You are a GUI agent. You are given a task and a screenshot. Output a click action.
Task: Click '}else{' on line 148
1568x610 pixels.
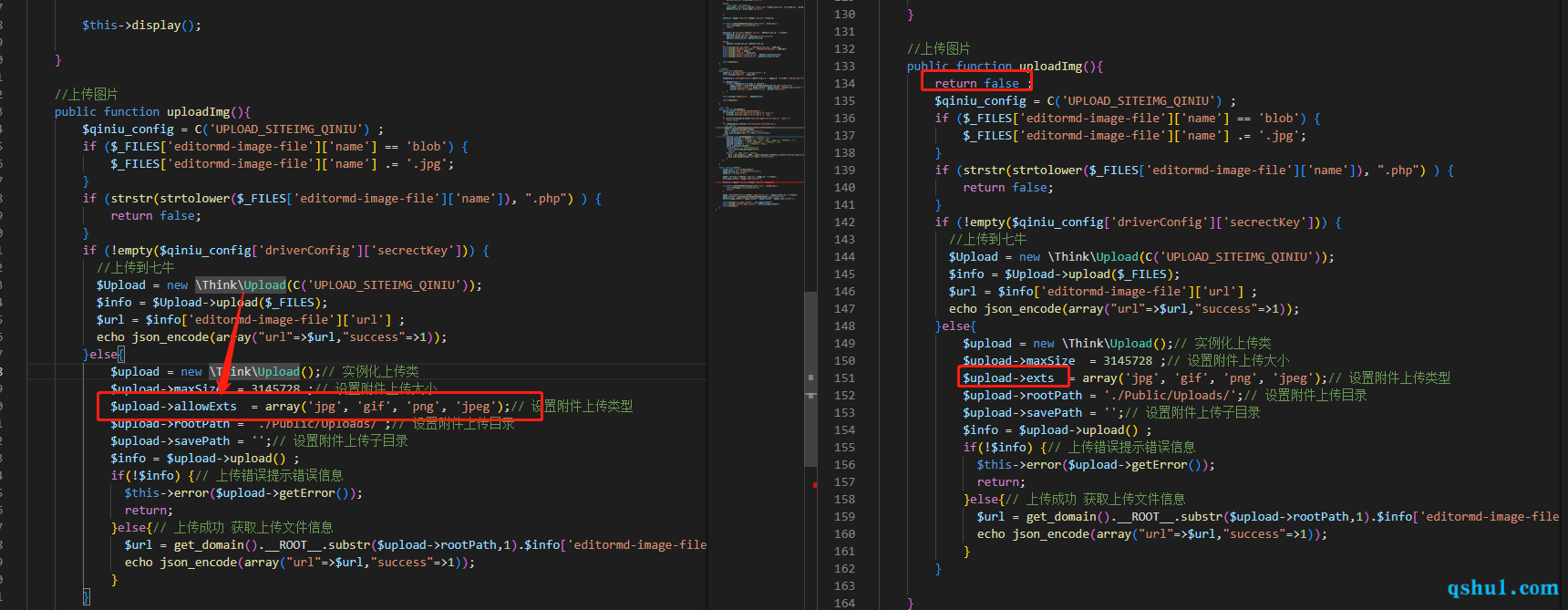point(955,326)
